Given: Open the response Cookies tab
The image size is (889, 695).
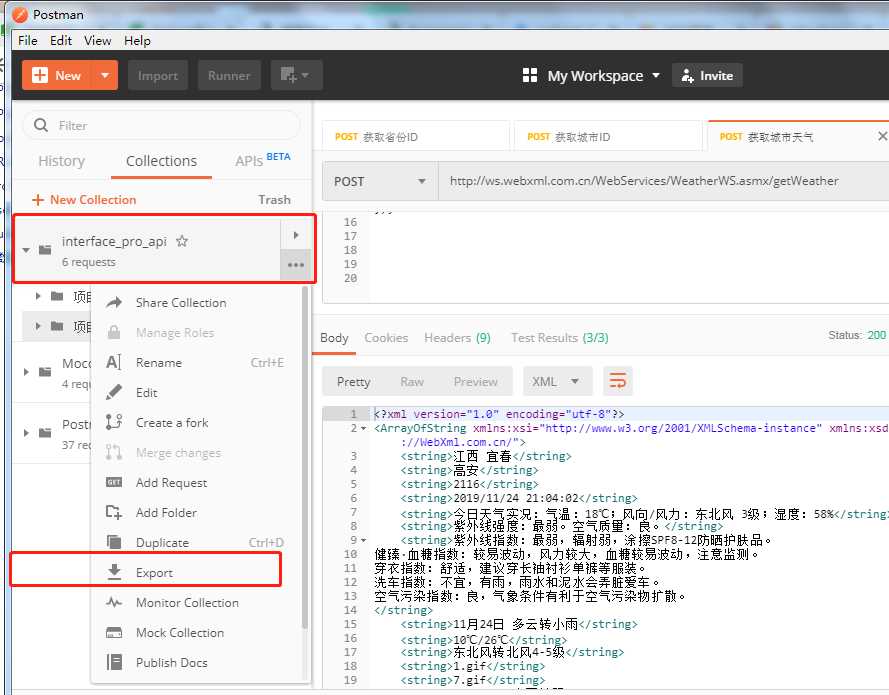Looking at the screenshot, I should 386,338.
